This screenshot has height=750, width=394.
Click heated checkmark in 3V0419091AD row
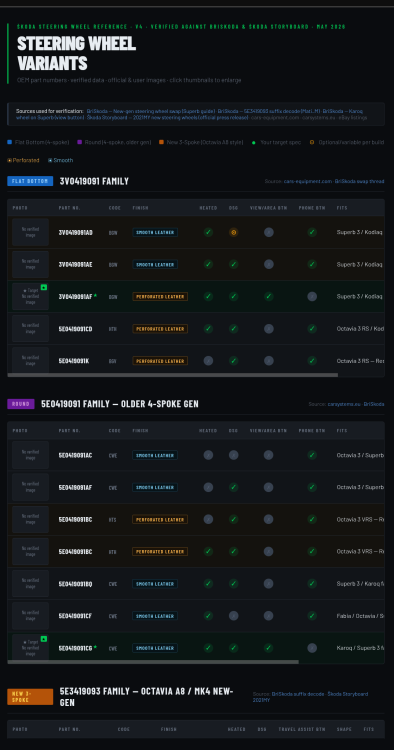coord(208,232)
